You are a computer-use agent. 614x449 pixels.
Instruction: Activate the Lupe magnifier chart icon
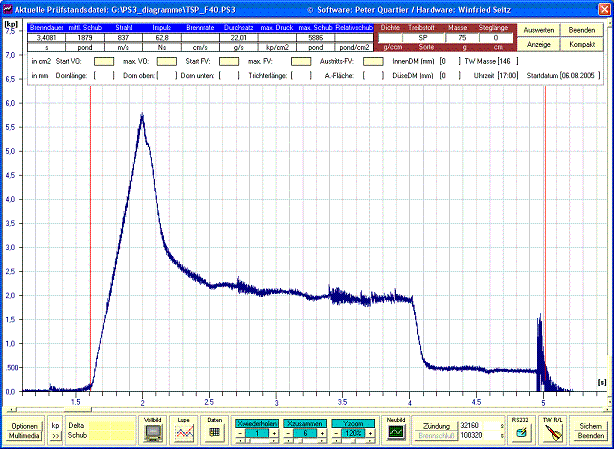point(184,433)
